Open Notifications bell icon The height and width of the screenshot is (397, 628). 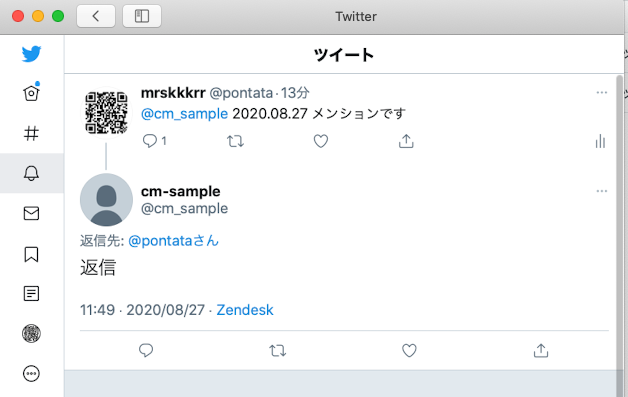point(31,173)
